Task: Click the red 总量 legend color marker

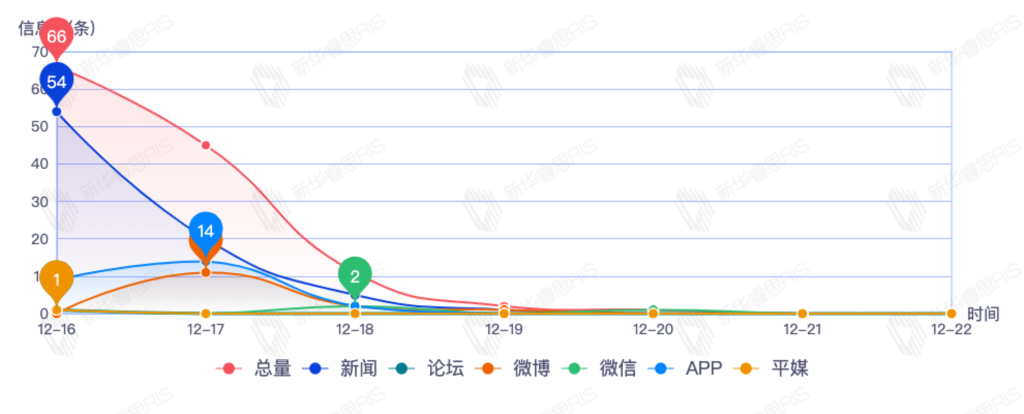Action: (x=230, y=368)
